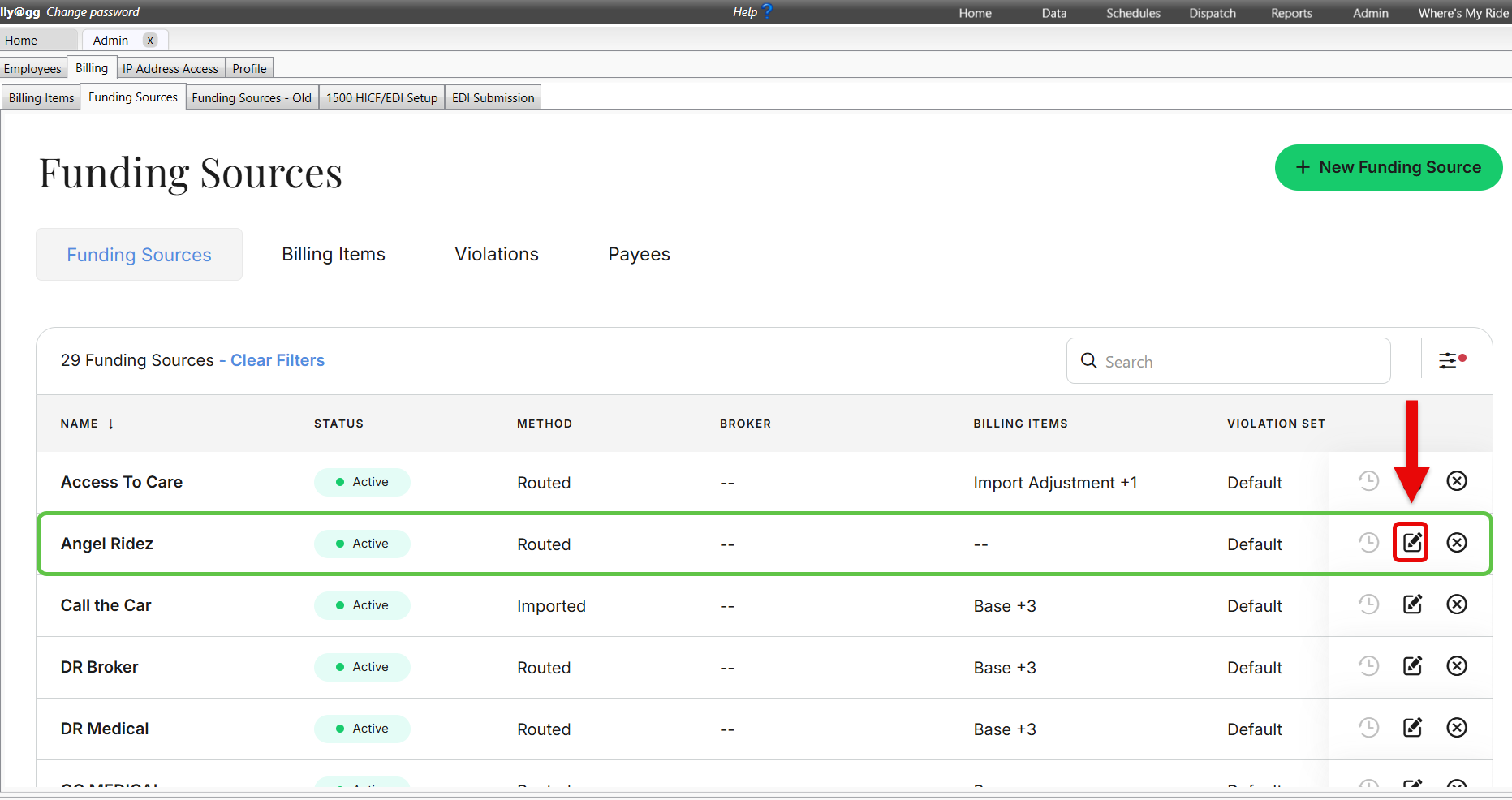
Task: Click the Clear Filters link
Action: coord(277,360)
